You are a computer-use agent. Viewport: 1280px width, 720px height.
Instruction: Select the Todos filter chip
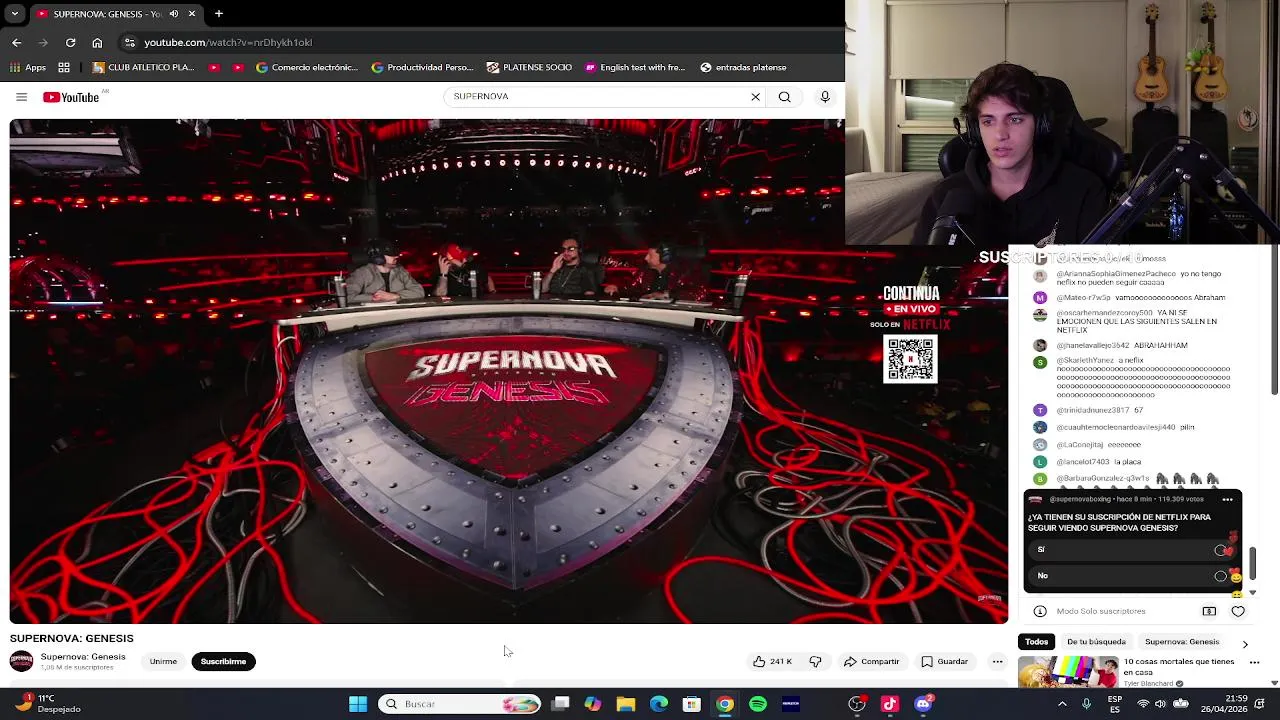point(1037,642)
